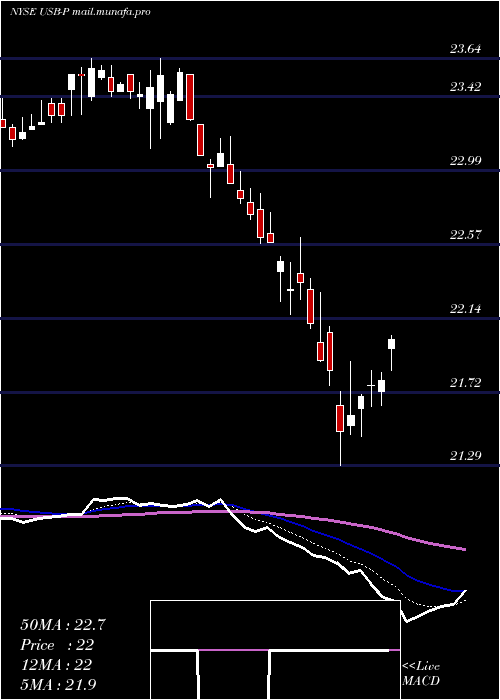The height and width of the screenshot is (700, 500).
Task: Click the 23.42 price level label
Action: tap(466, 86)
